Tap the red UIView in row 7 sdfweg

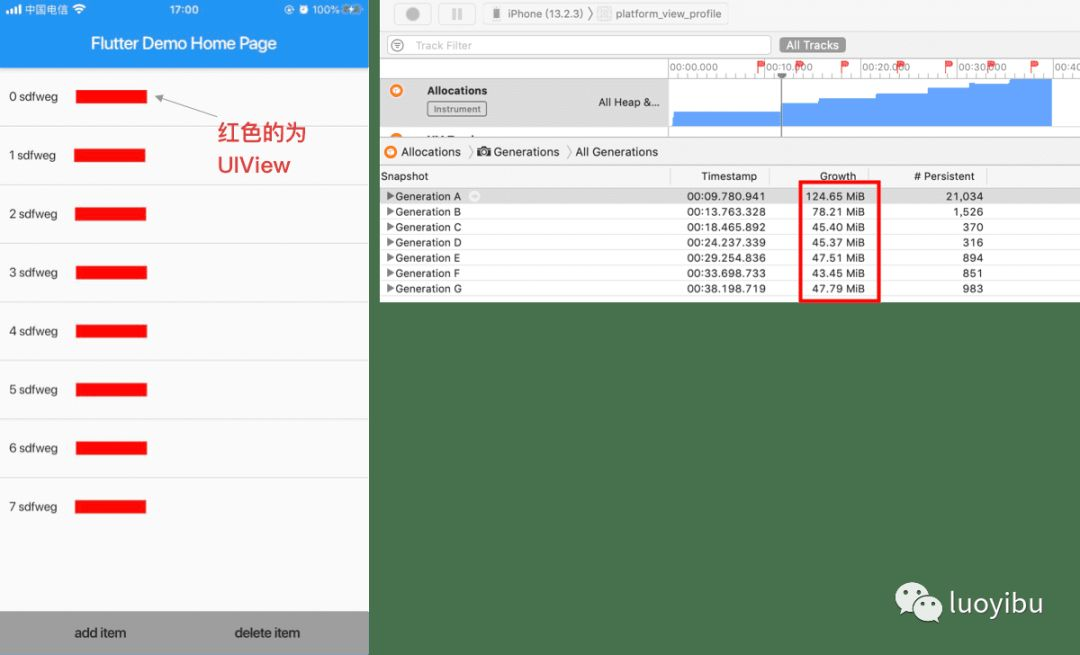(x=110, y=507)
